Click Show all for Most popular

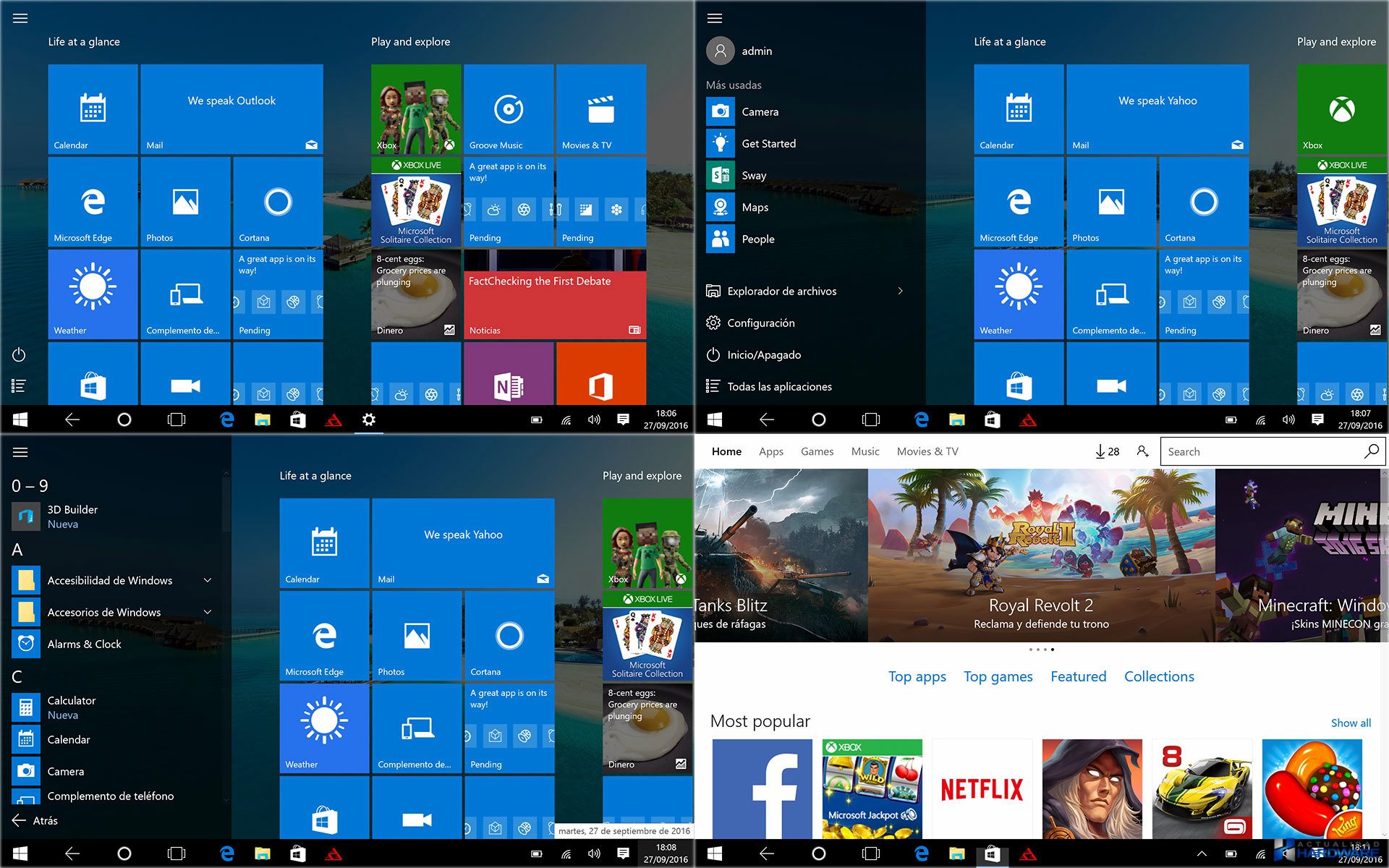click(x=1350, y=723)
